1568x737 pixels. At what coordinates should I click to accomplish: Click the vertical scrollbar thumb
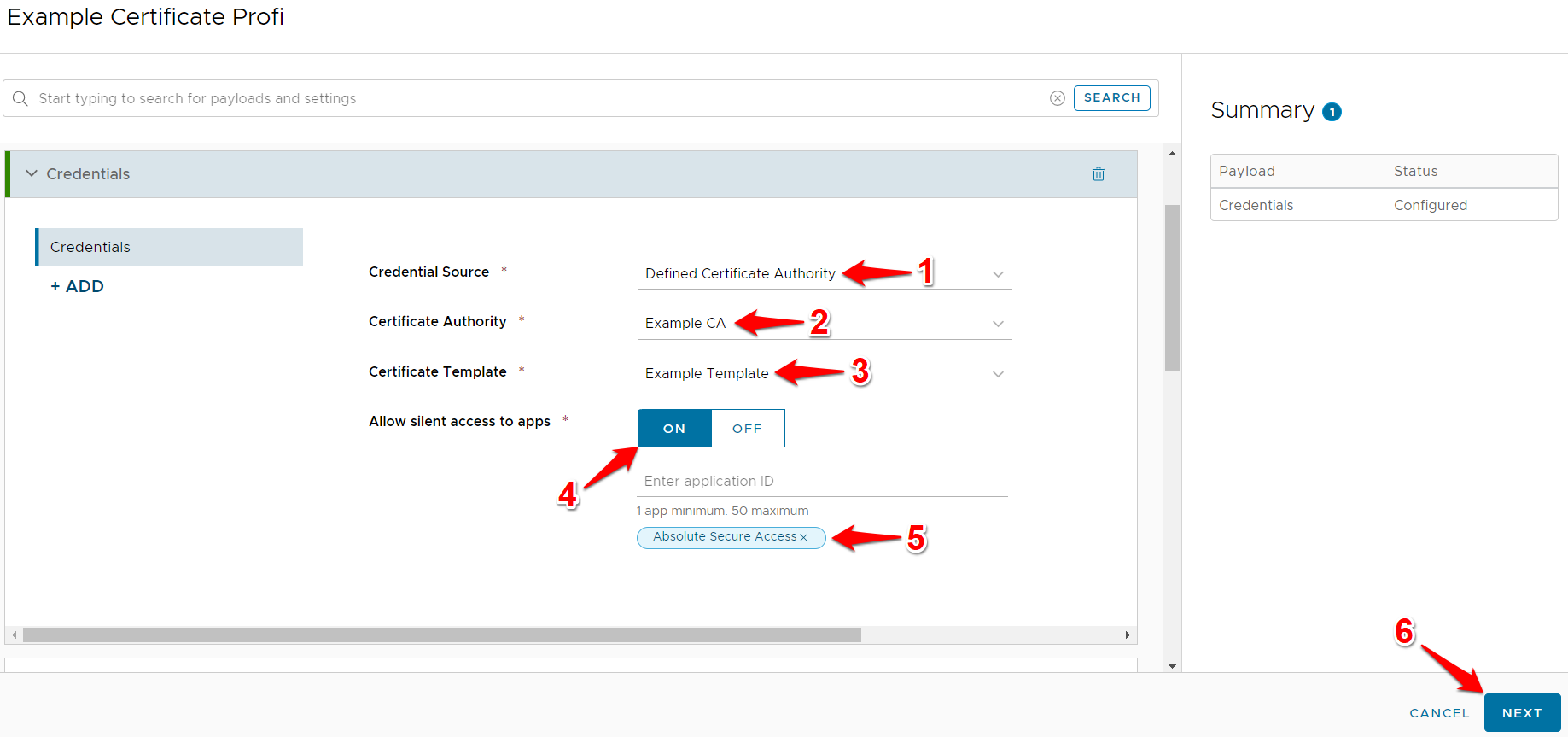[x=1173, y=288]
